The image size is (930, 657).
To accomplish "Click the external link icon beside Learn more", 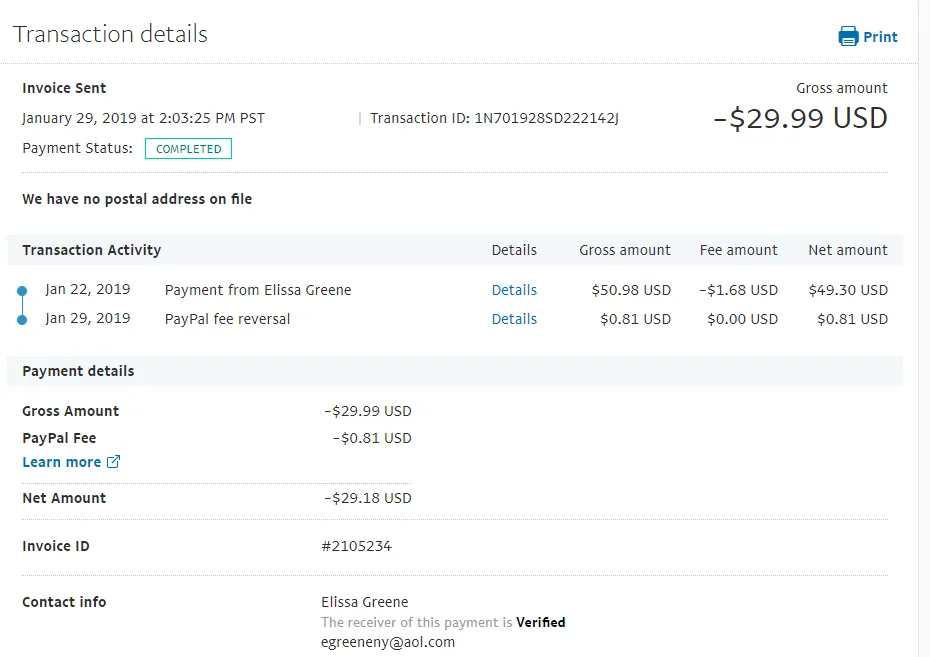I will 113,462.
